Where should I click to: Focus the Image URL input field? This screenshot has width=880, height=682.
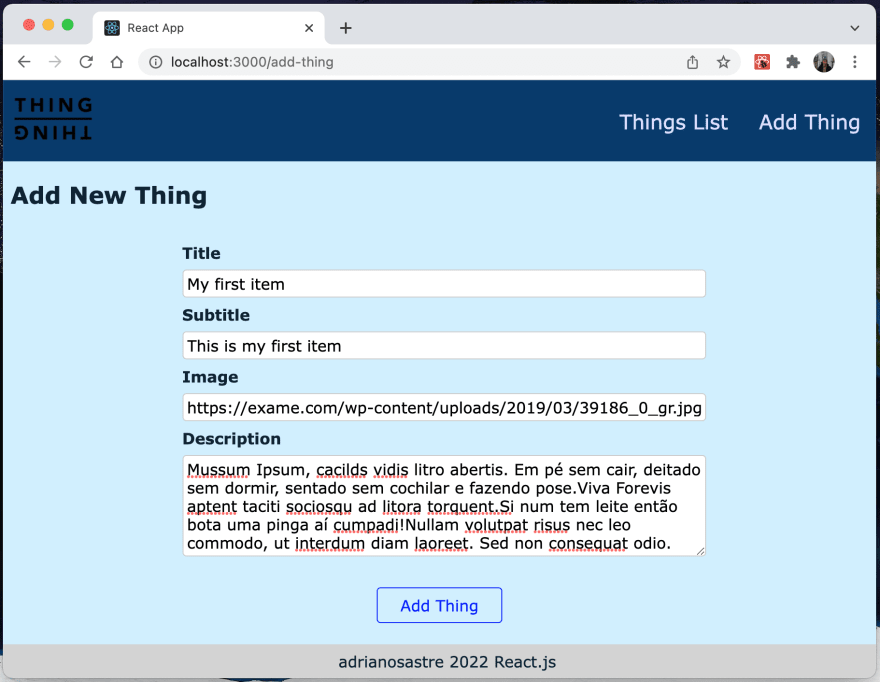[x=444, y=408]
